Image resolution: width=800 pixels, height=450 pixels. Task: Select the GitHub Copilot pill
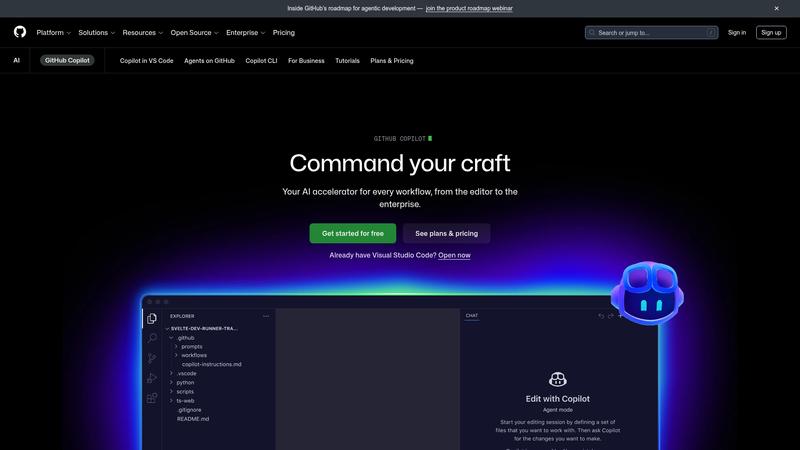[67, 60]
